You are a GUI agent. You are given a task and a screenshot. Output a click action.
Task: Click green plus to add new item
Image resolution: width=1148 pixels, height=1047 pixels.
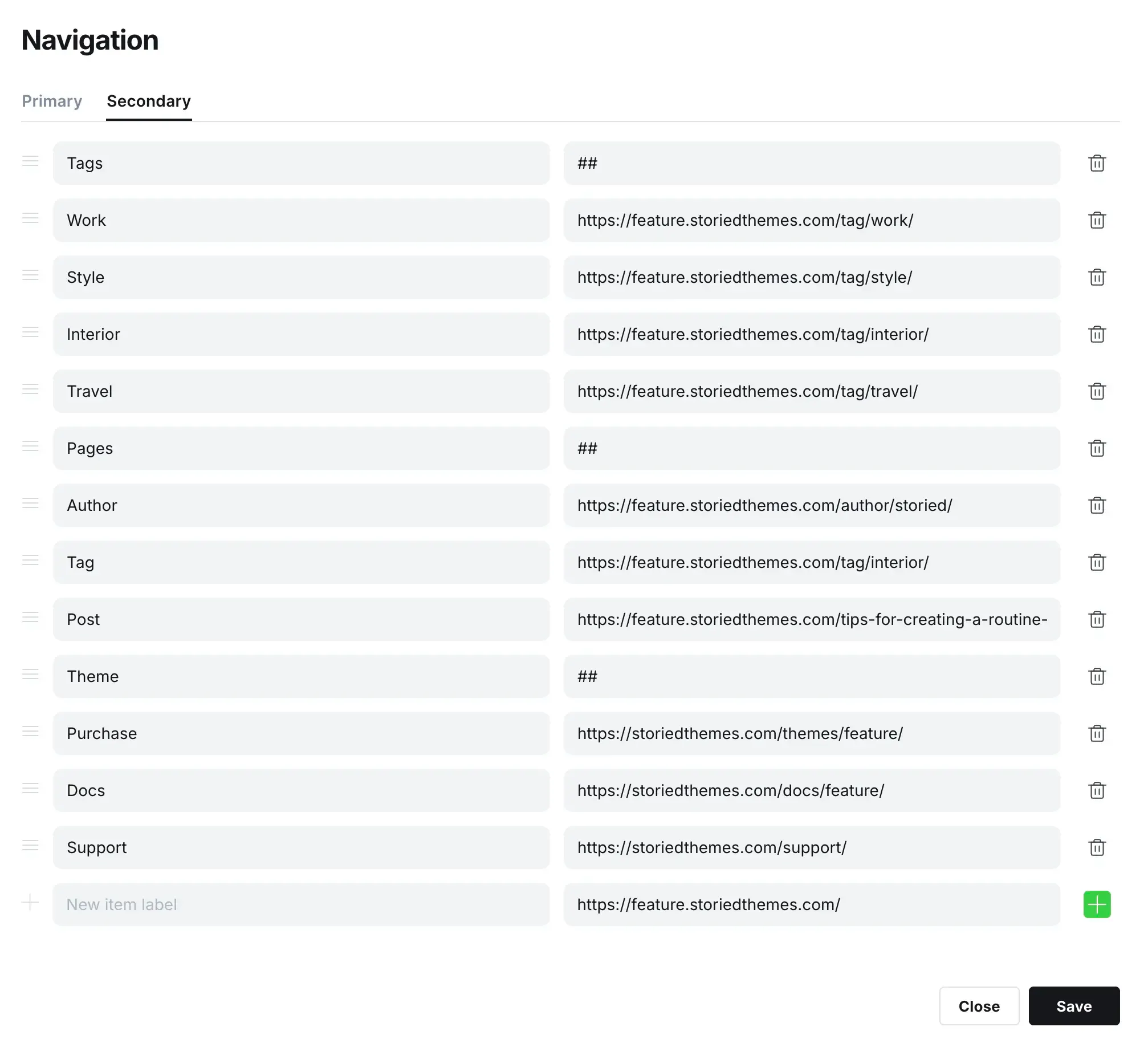(1097, 904)
